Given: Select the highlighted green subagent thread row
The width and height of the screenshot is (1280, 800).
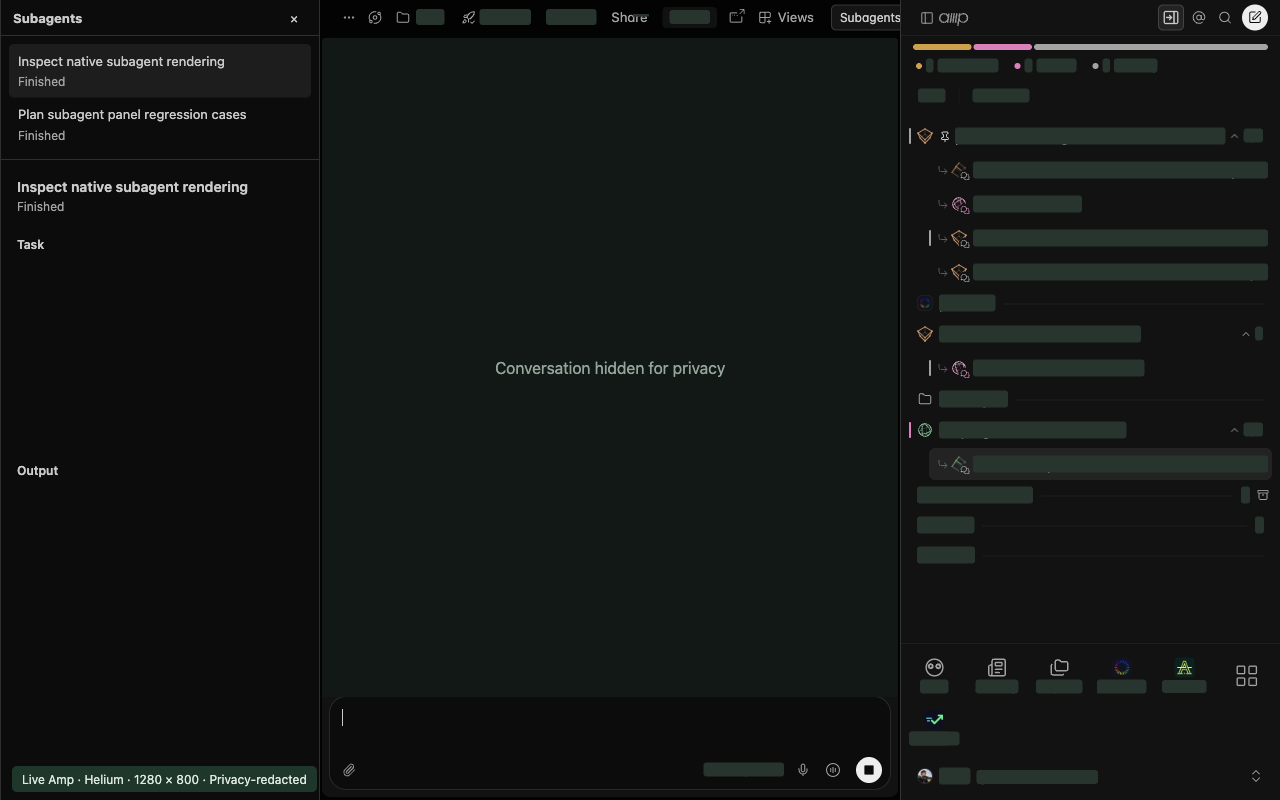Looking at the screenshot, I should tap(1101, 464).
